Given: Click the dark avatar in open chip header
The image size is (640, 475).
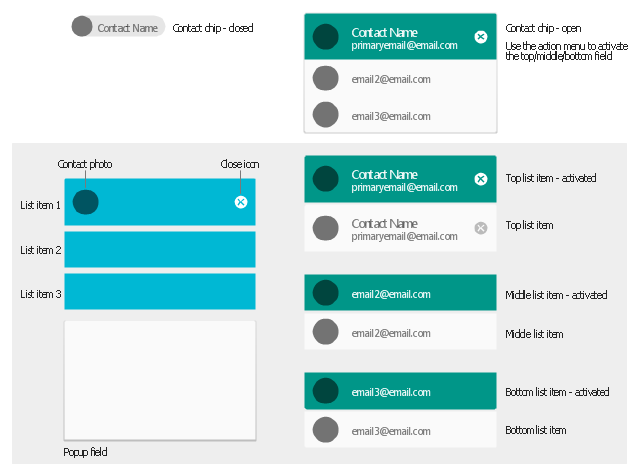Looking at the screenshot, I should [x=325, y=37].
